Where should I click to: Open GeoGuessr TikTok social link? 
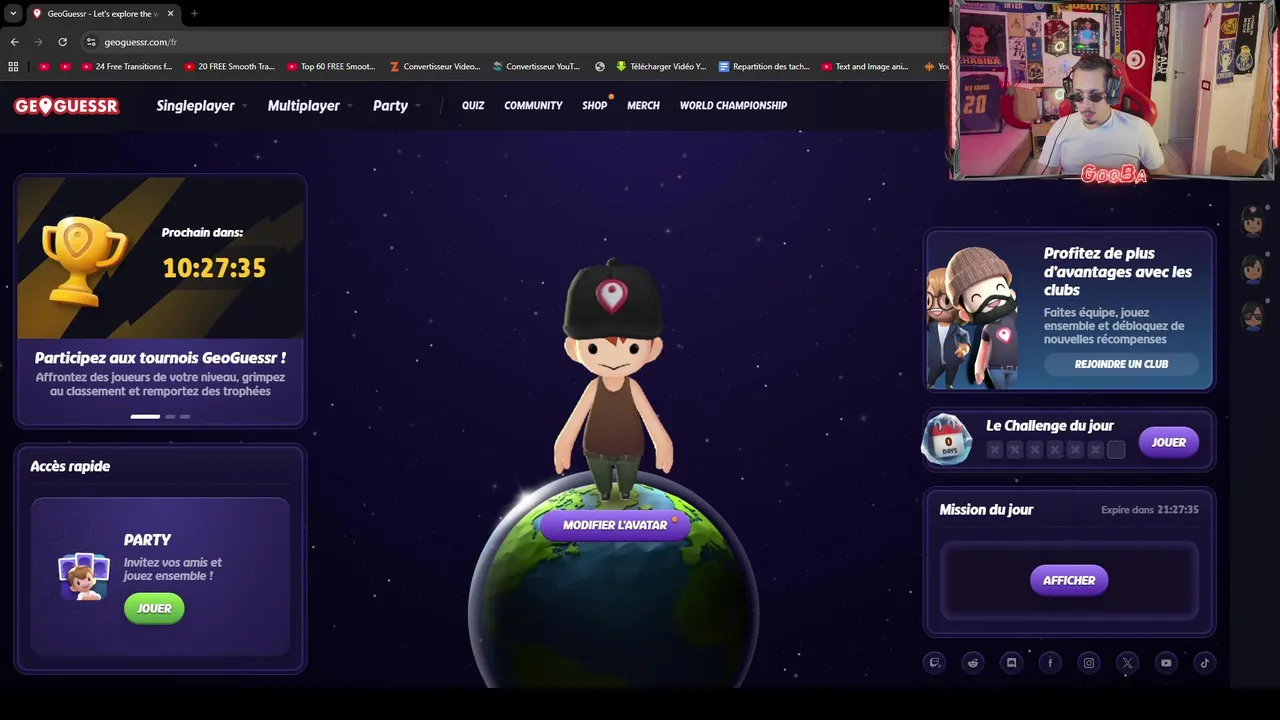pyautogui.click(x=1204, y=662)
